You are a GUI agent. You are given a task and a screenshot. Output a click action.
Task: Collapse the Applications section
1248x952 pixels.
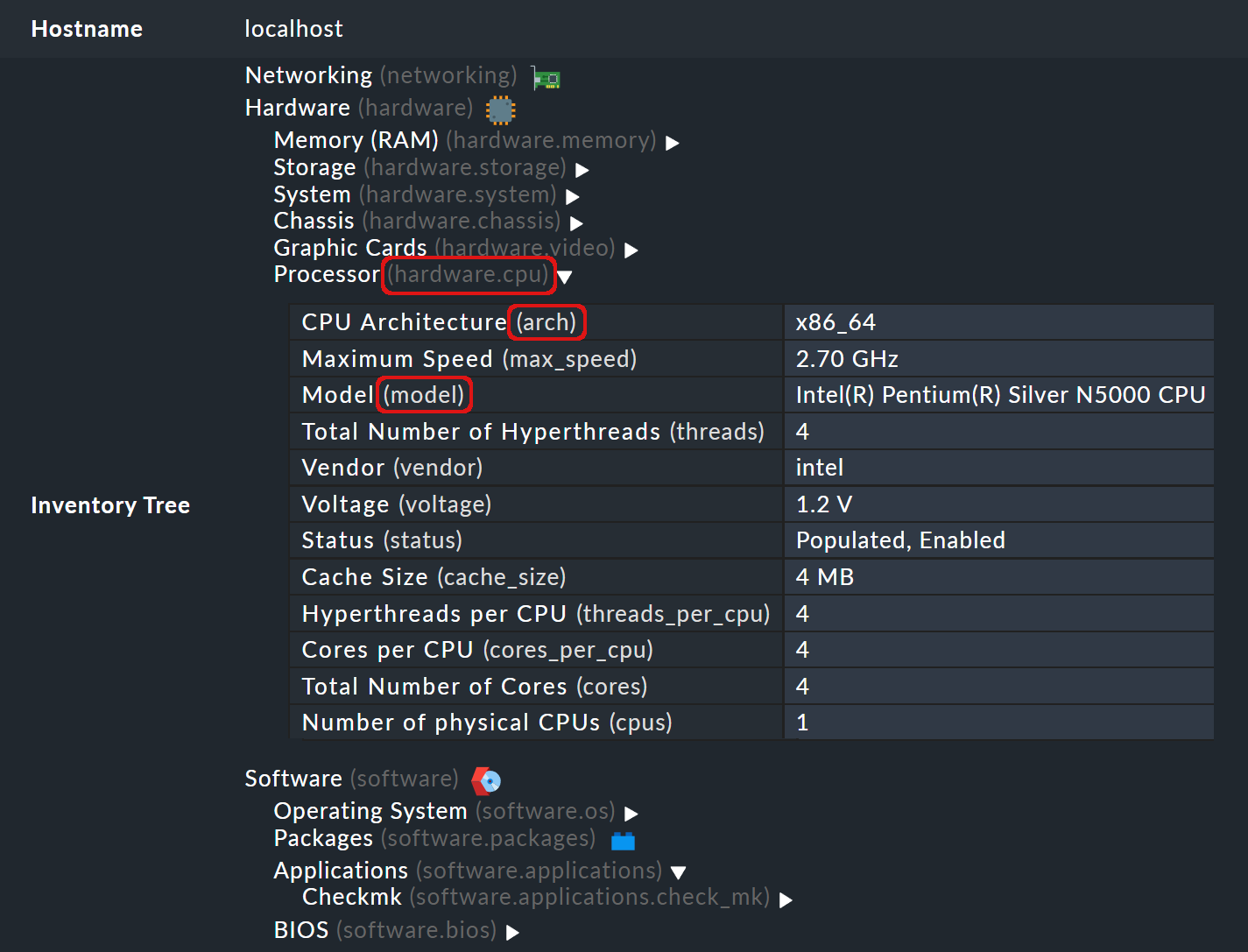tap(680, 872)
